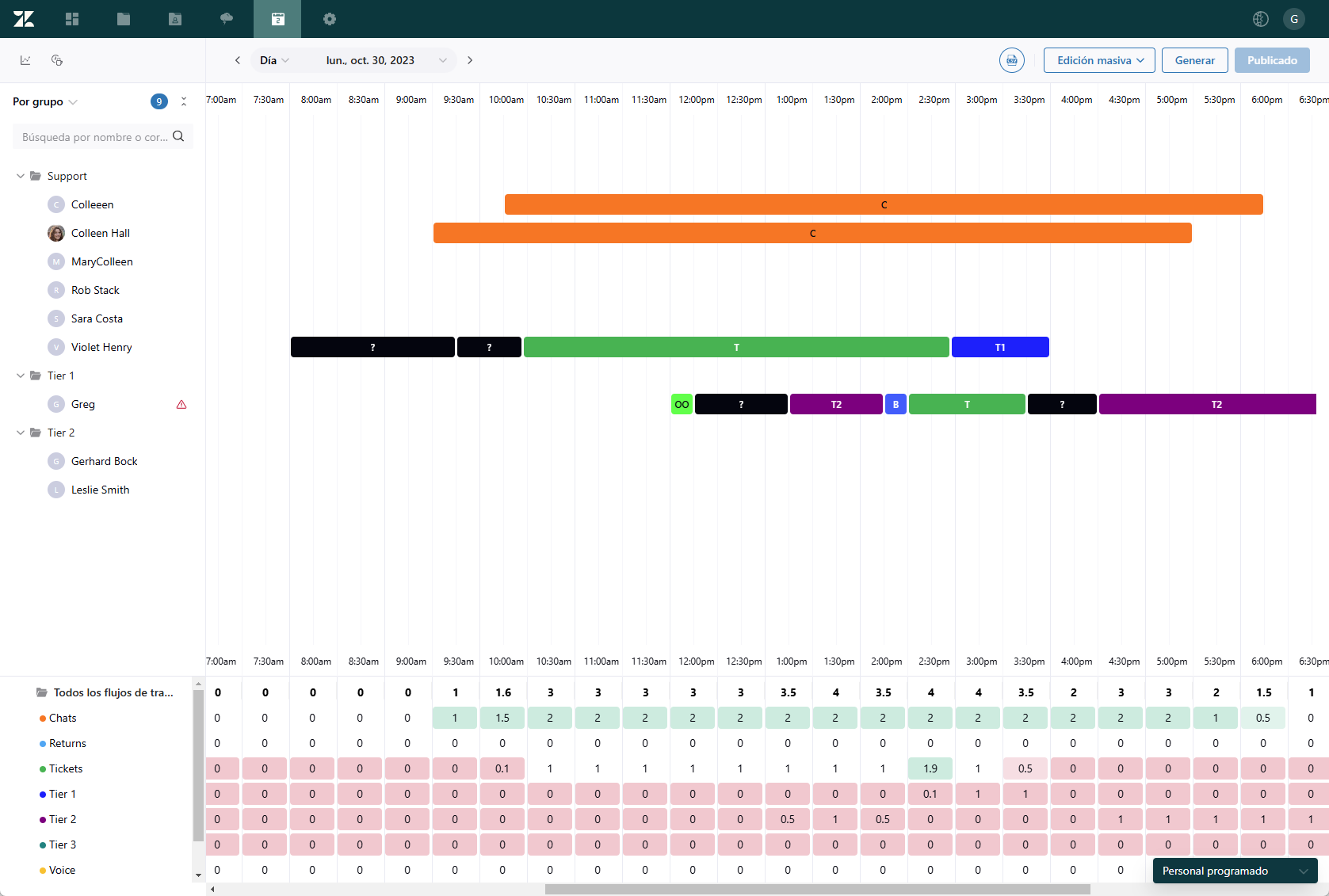Open the Edición masiva dropdown
Viewport: 1329px width, 896px height.
click(1099, 60)
